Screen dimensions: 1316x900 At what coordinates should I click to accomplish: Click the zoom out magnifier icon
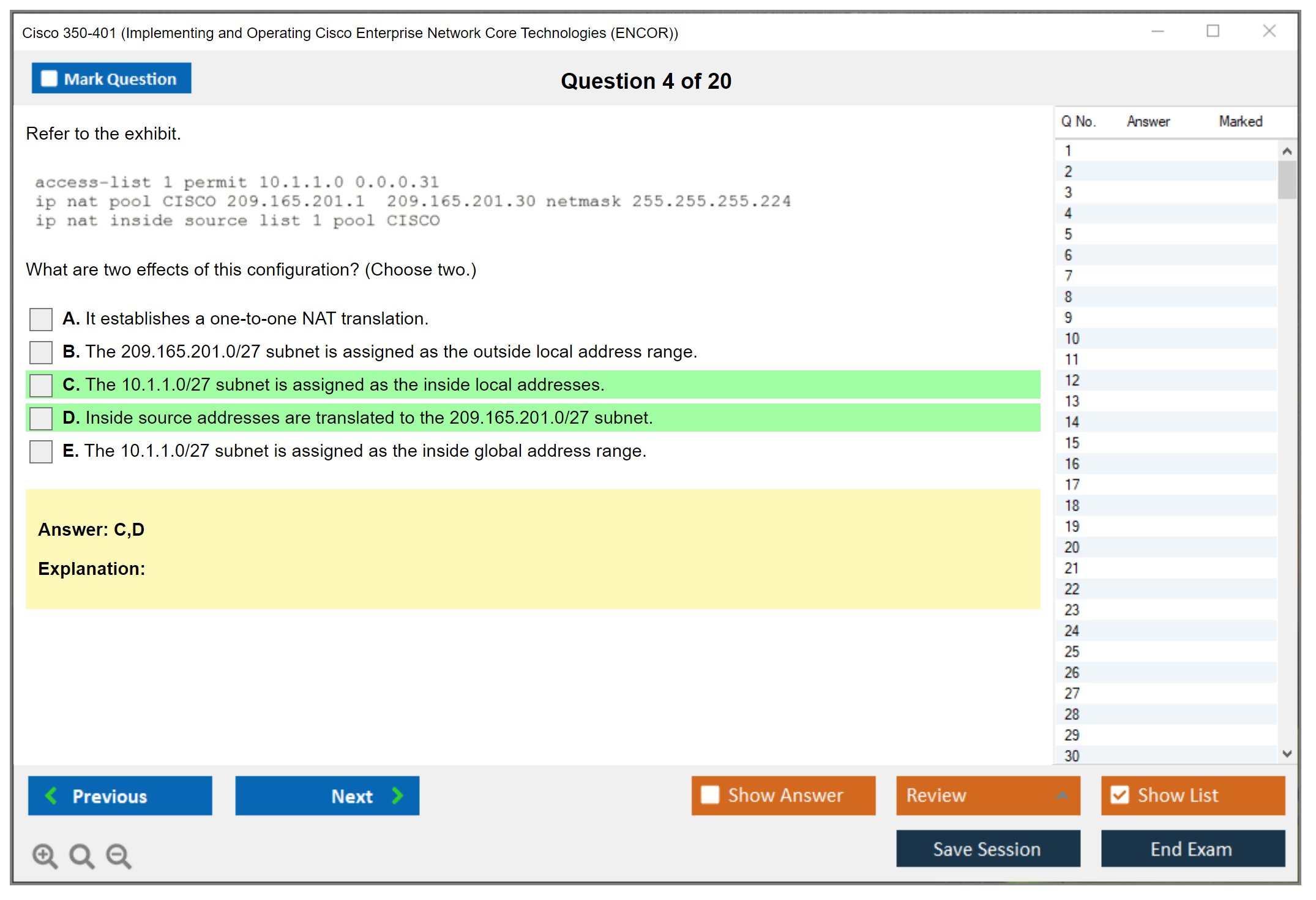(118, 855)
